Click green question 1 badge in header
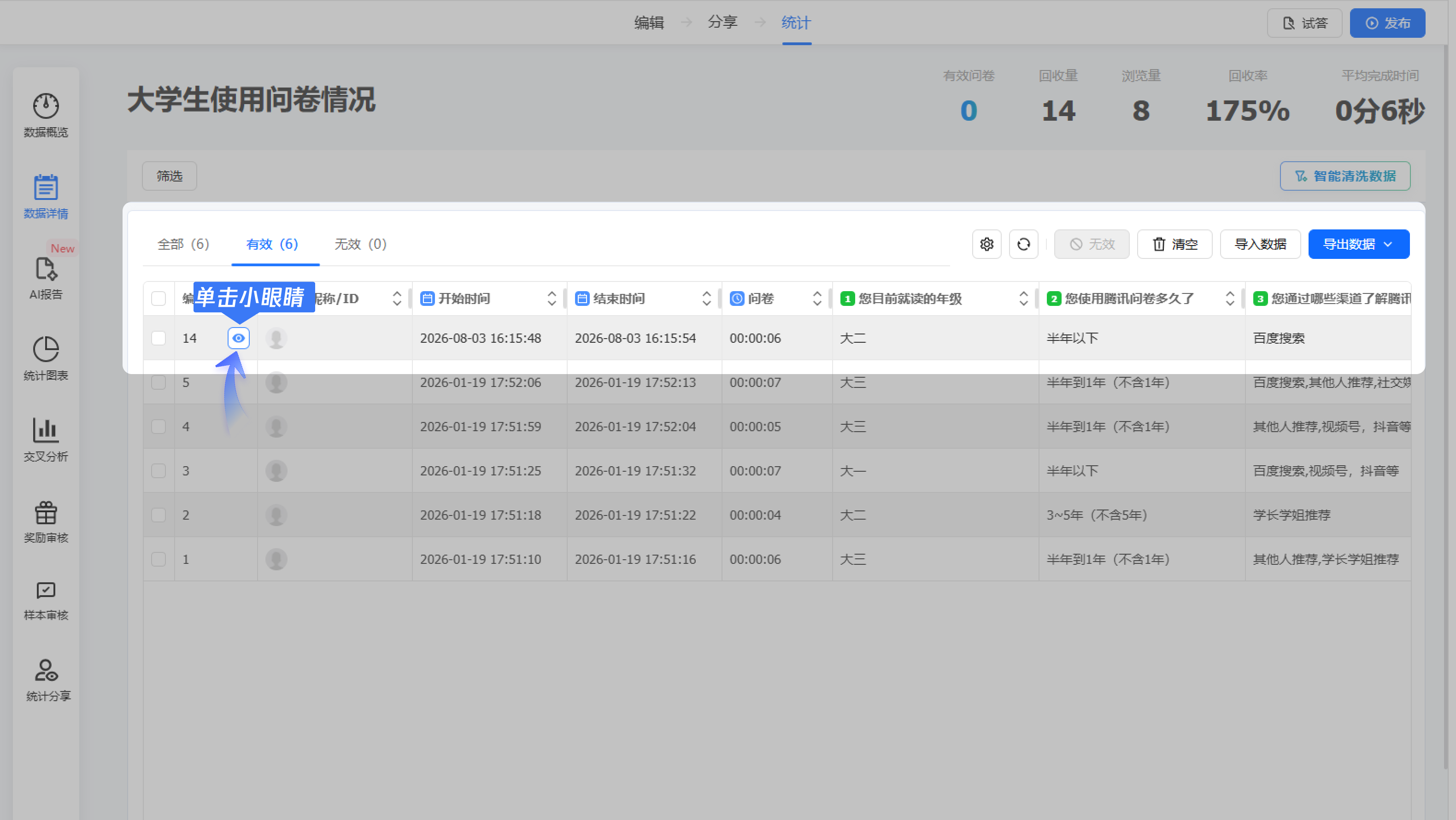Viewport: 1456px width, 820px height. [847, 299]
